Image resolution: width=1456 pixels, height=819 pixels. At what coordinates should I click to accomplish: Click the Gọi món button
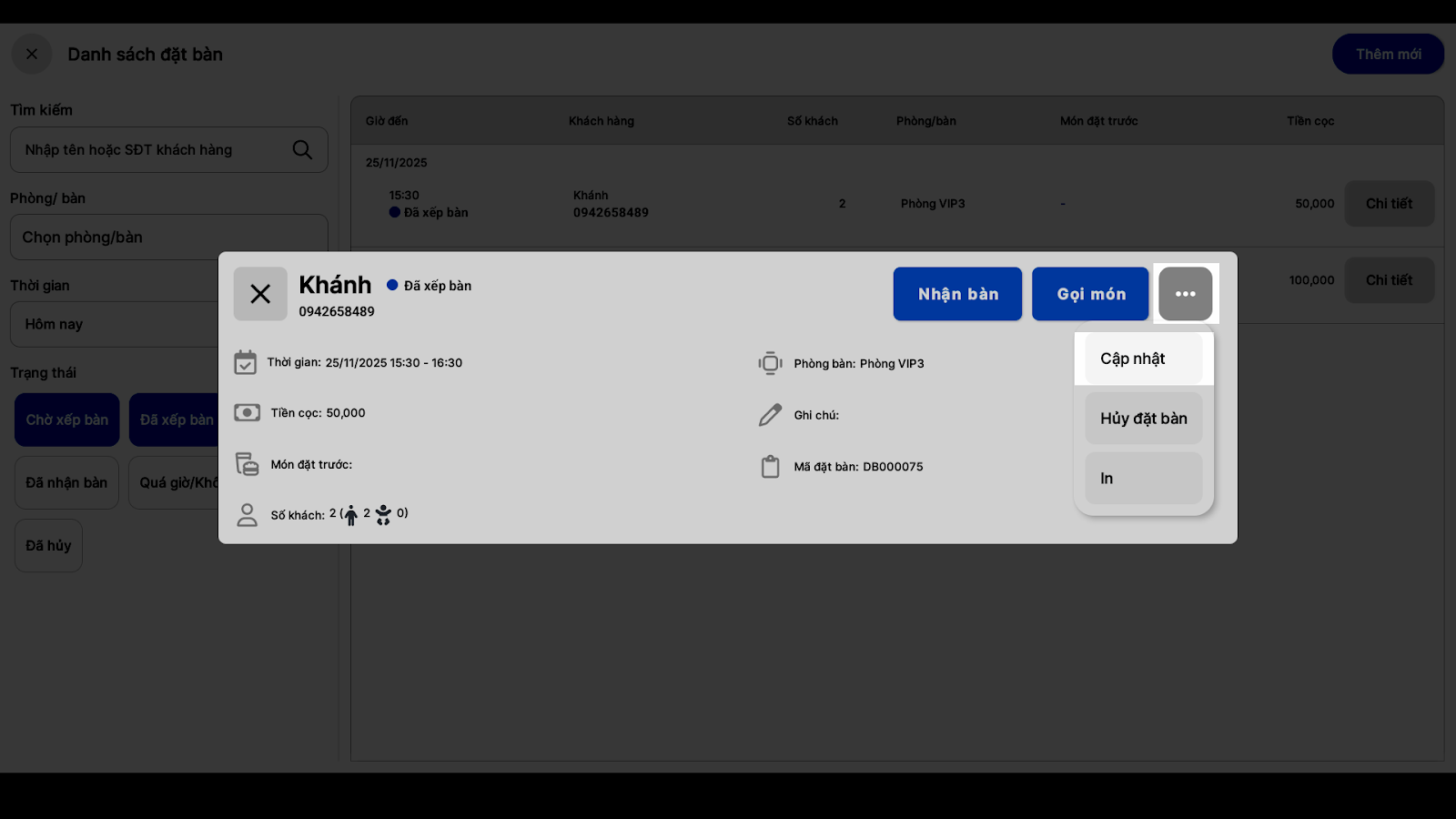[x=1090, y=294]
